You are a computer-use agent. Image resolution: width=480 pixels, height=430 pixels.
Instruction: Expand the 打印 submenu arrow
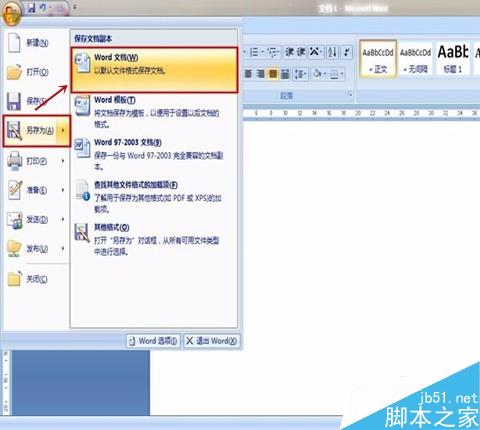(63, 161)
